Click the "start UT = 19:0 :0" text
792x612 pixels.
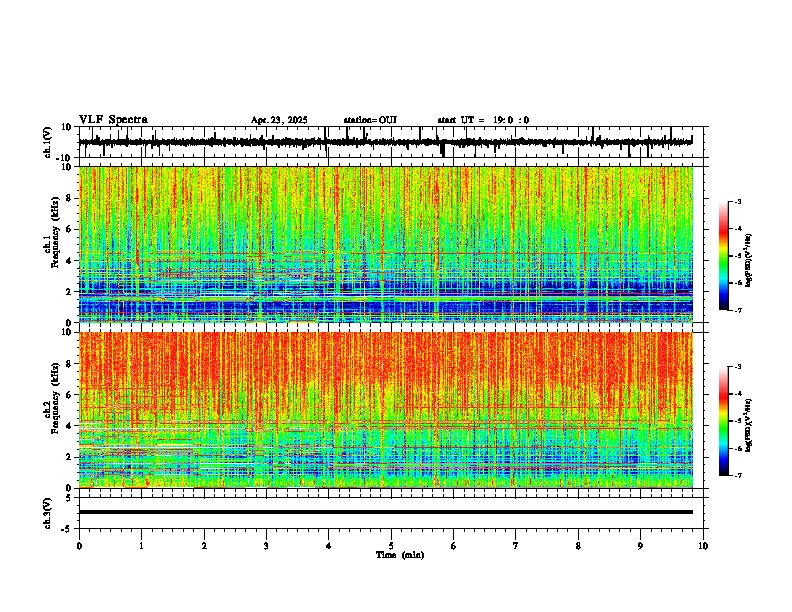point(483,120)
